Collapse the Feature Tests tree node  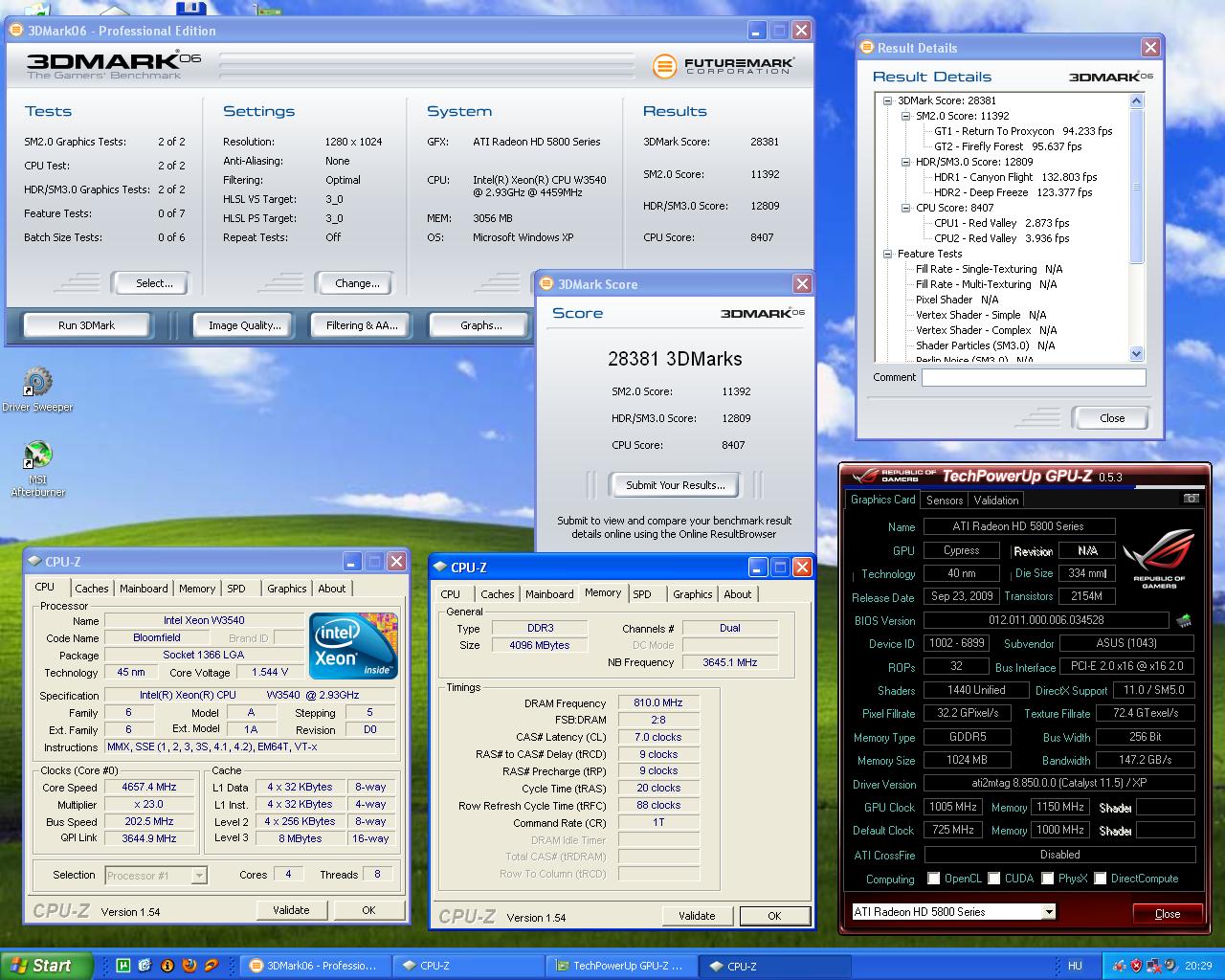(x=887, y=254)
